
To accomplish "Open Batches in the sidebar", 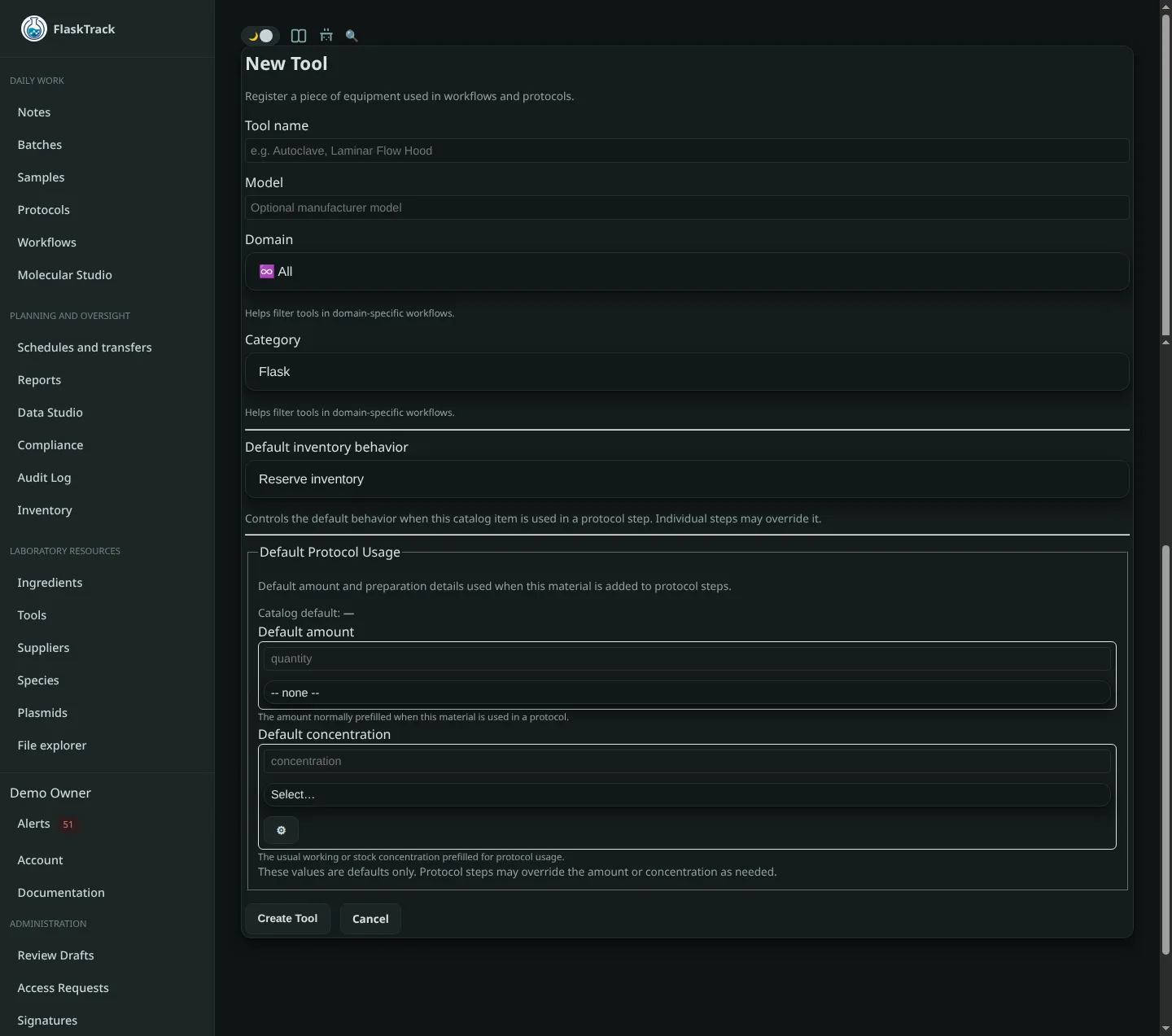I will [40, 145].
